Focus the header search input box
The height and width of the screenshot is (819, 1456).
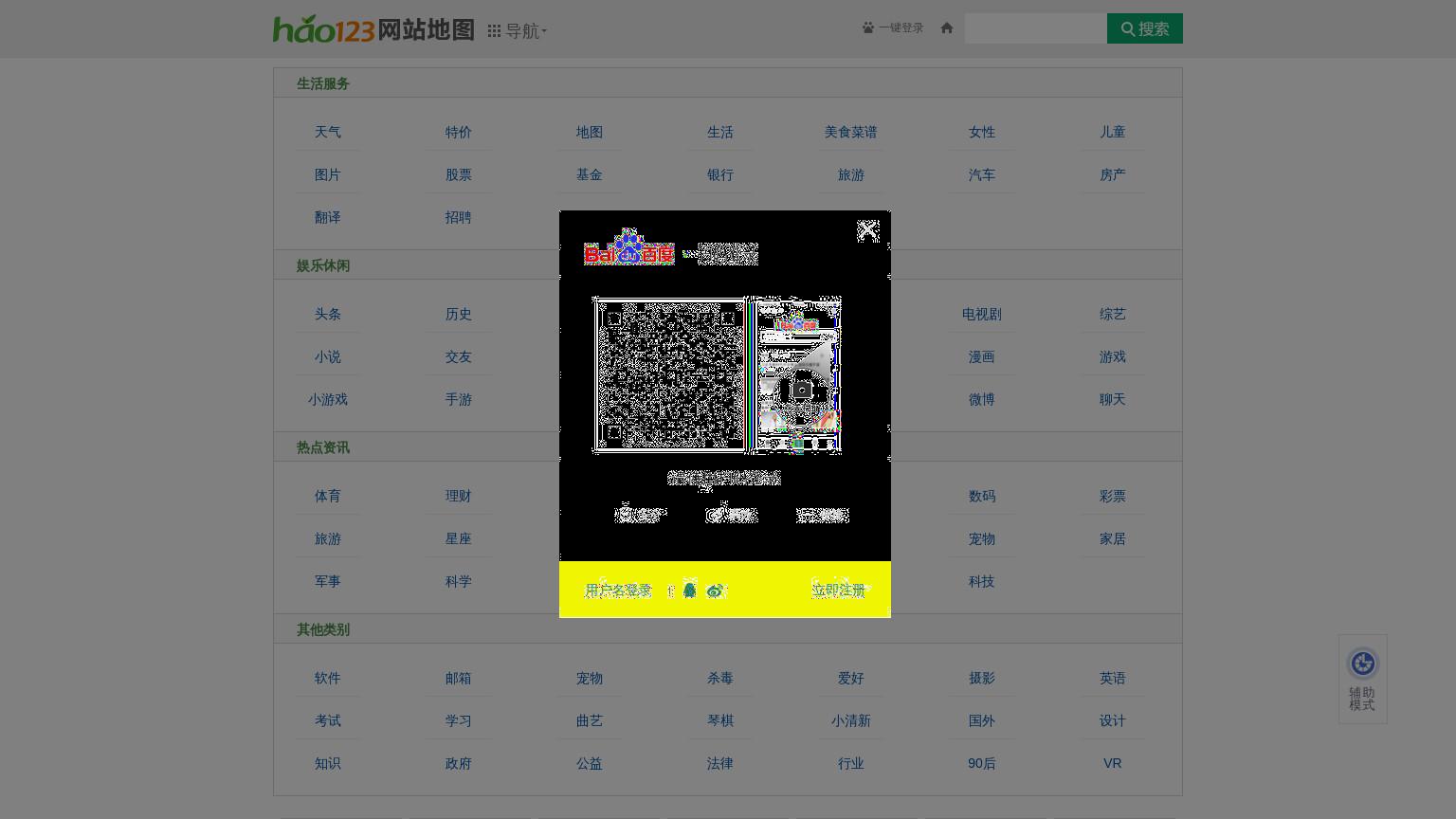(1036, 28)
